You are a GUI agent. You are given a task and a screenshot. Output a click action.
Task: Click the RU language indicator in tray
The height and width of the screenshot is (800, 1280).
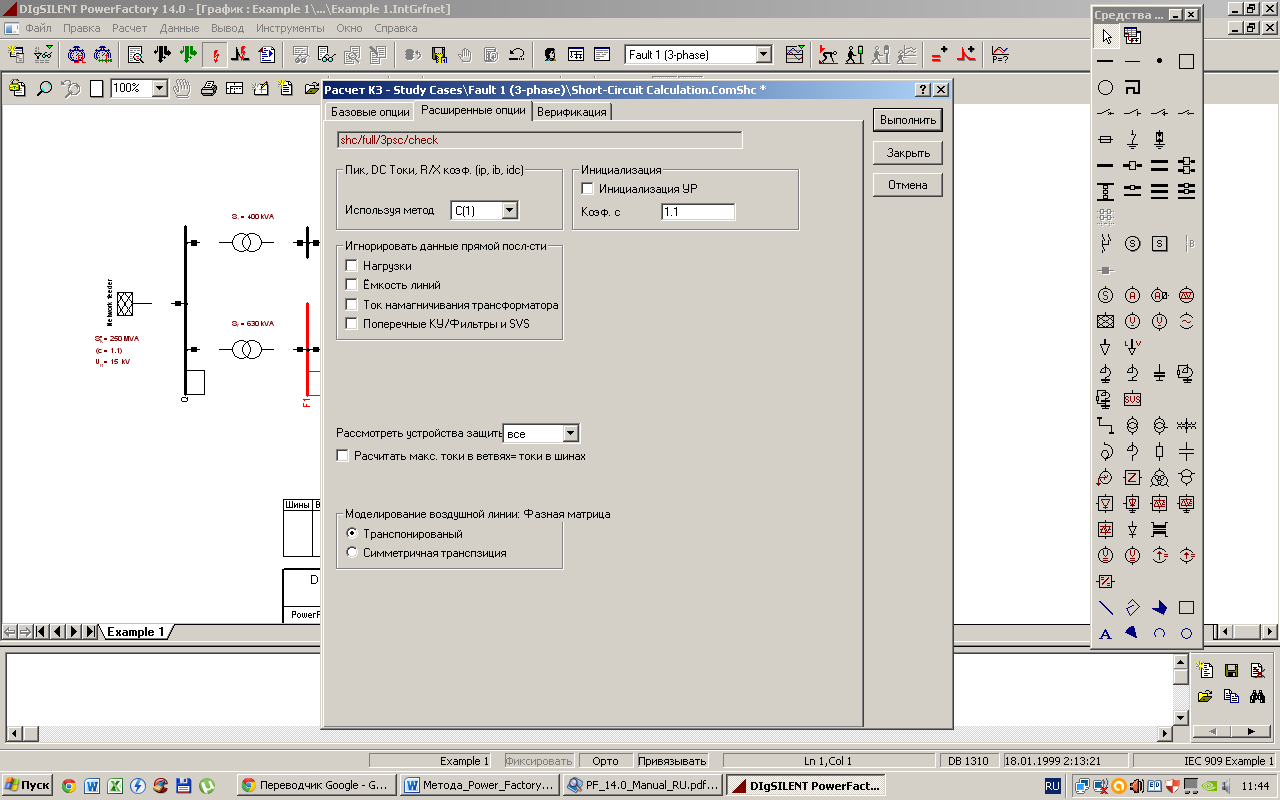1053,787
